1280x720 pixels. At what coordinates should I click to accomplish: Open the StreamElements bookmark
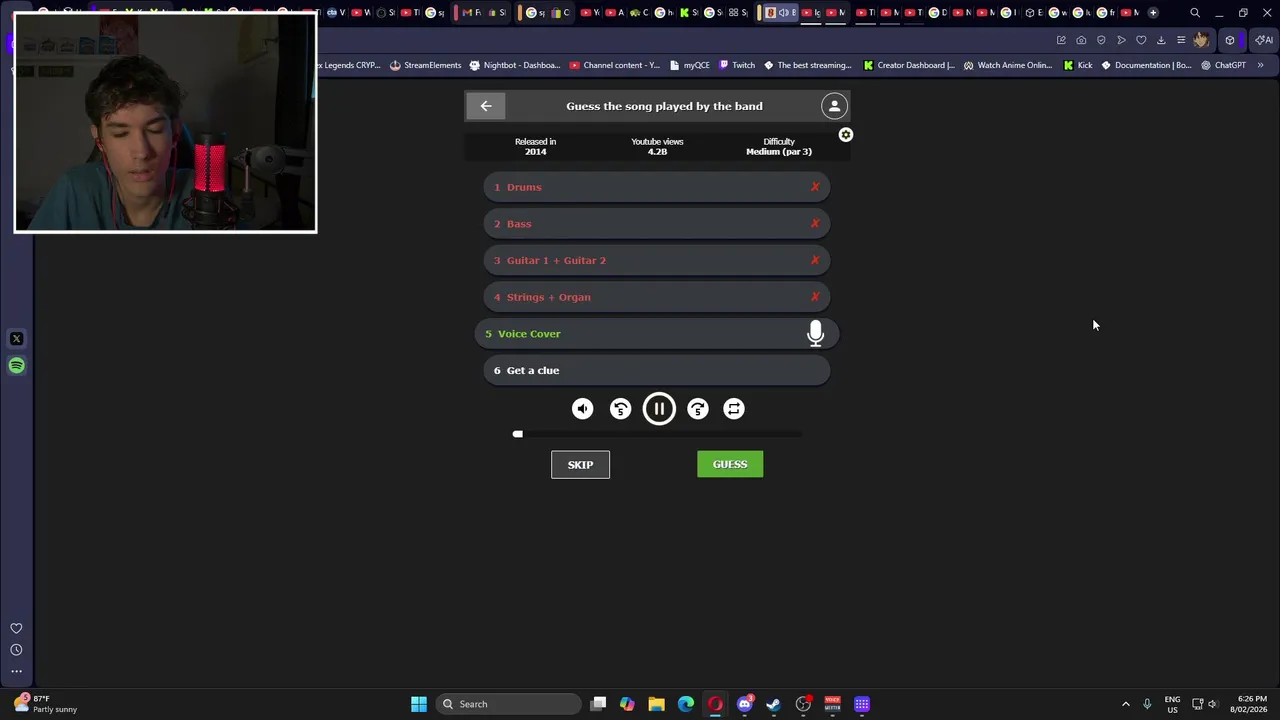425,65
